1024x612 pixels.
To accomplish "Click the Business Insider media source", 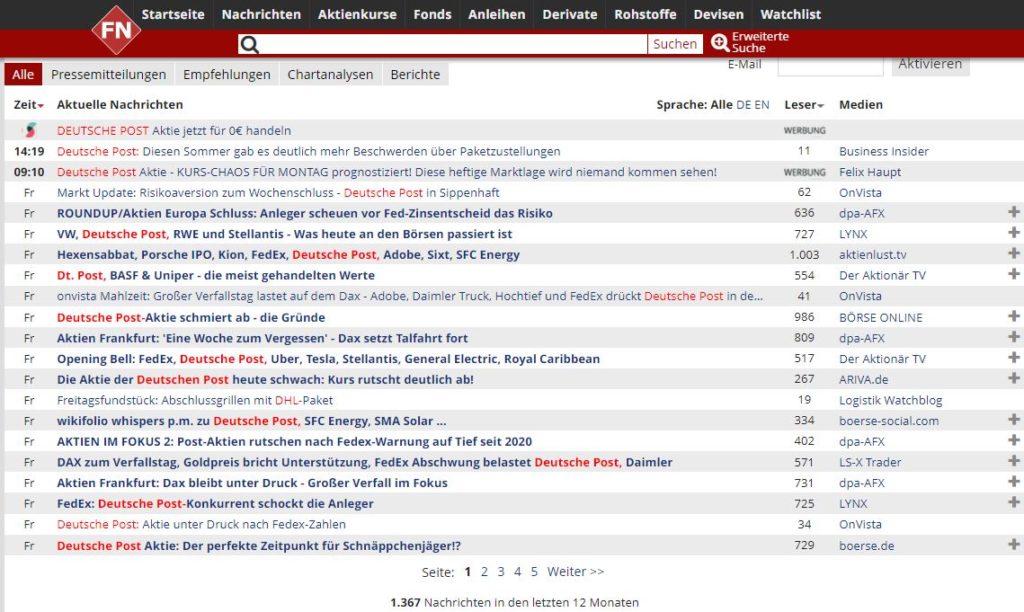I will tap(884, 152).
